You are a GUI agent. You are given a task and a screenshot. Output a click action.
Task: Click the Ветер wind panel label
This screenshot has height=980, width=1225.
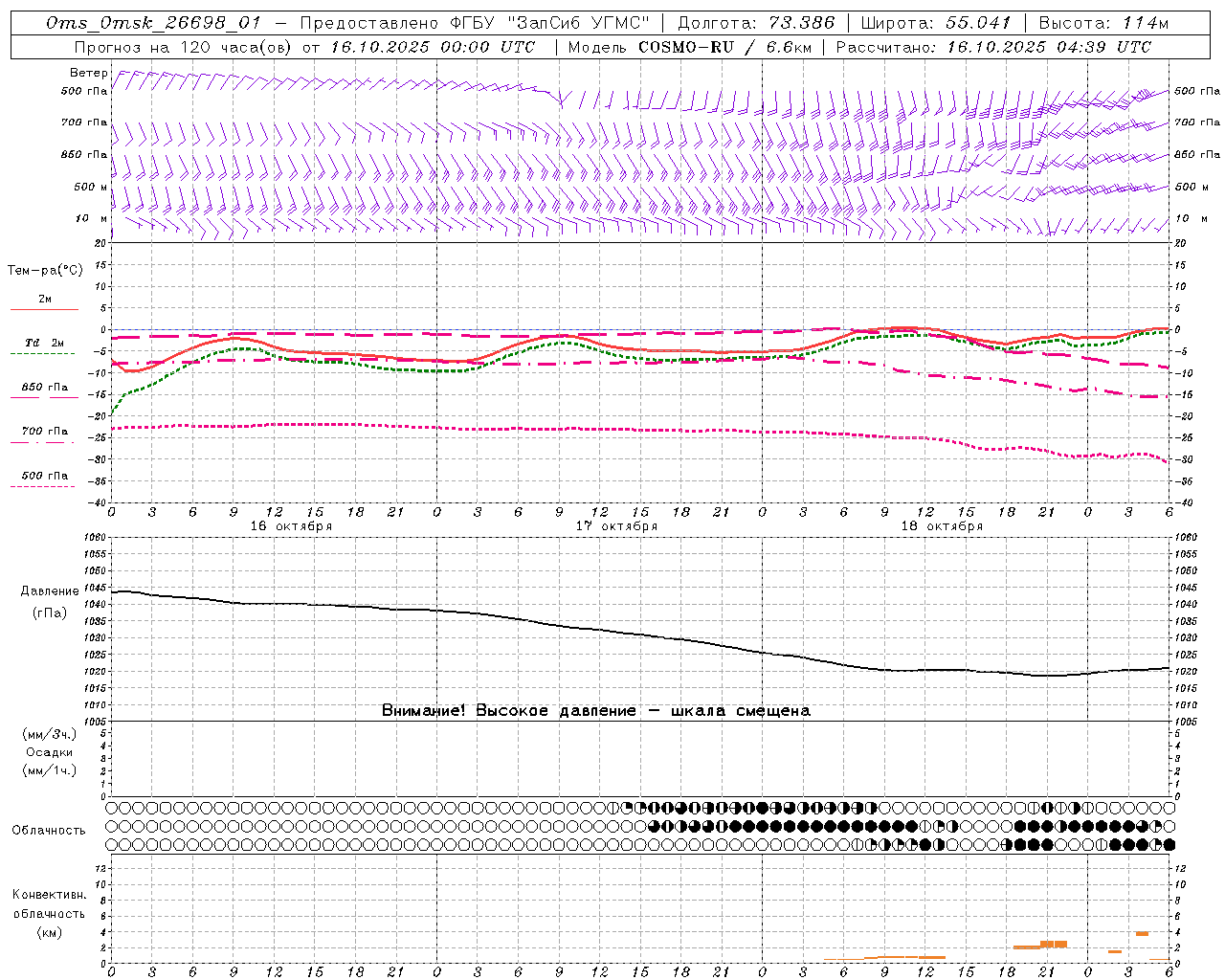click(89, 73)
